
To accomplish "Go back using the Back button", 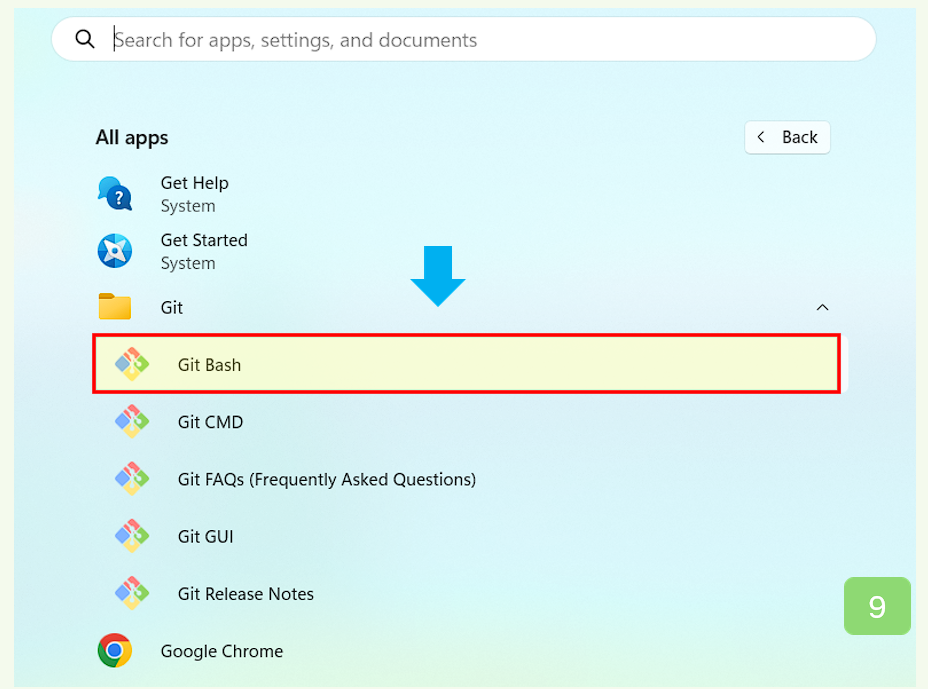I will point(787,137).
